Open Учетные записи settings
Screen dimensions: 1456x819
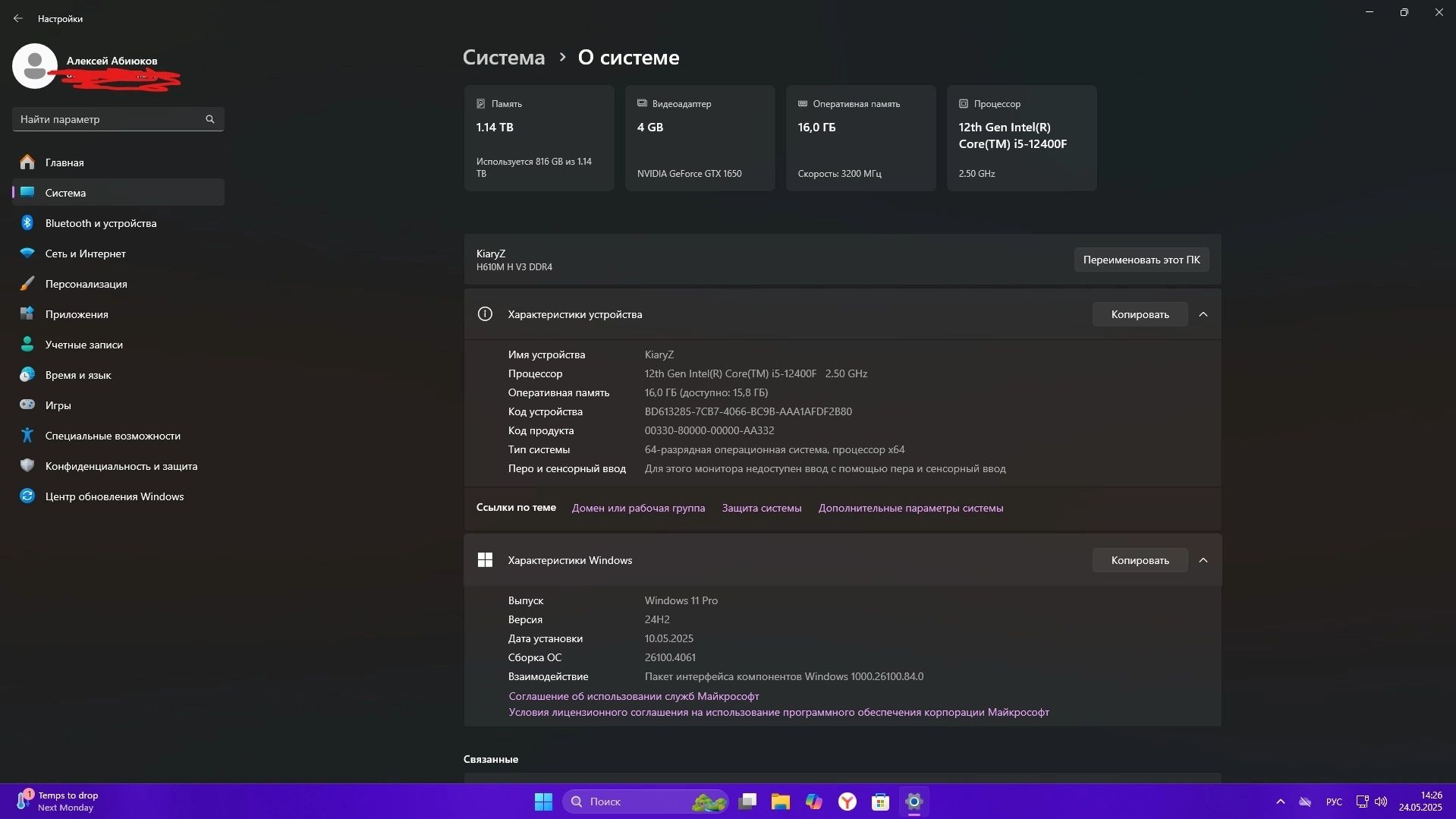pyautogui.click(x=118, y=345)
